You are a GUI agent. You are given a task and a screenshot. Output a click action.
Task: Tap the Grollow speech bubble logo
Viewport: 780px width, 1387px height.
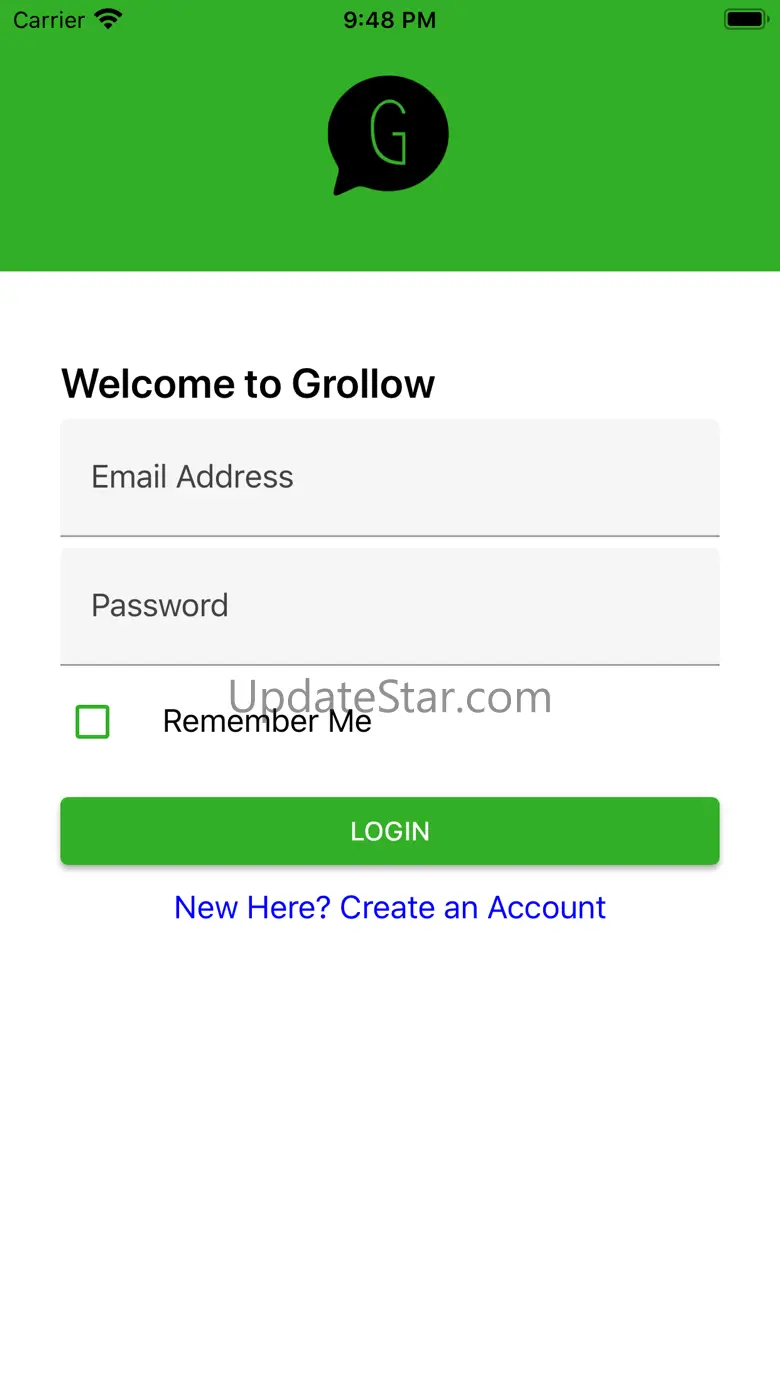tap(388, 135)
